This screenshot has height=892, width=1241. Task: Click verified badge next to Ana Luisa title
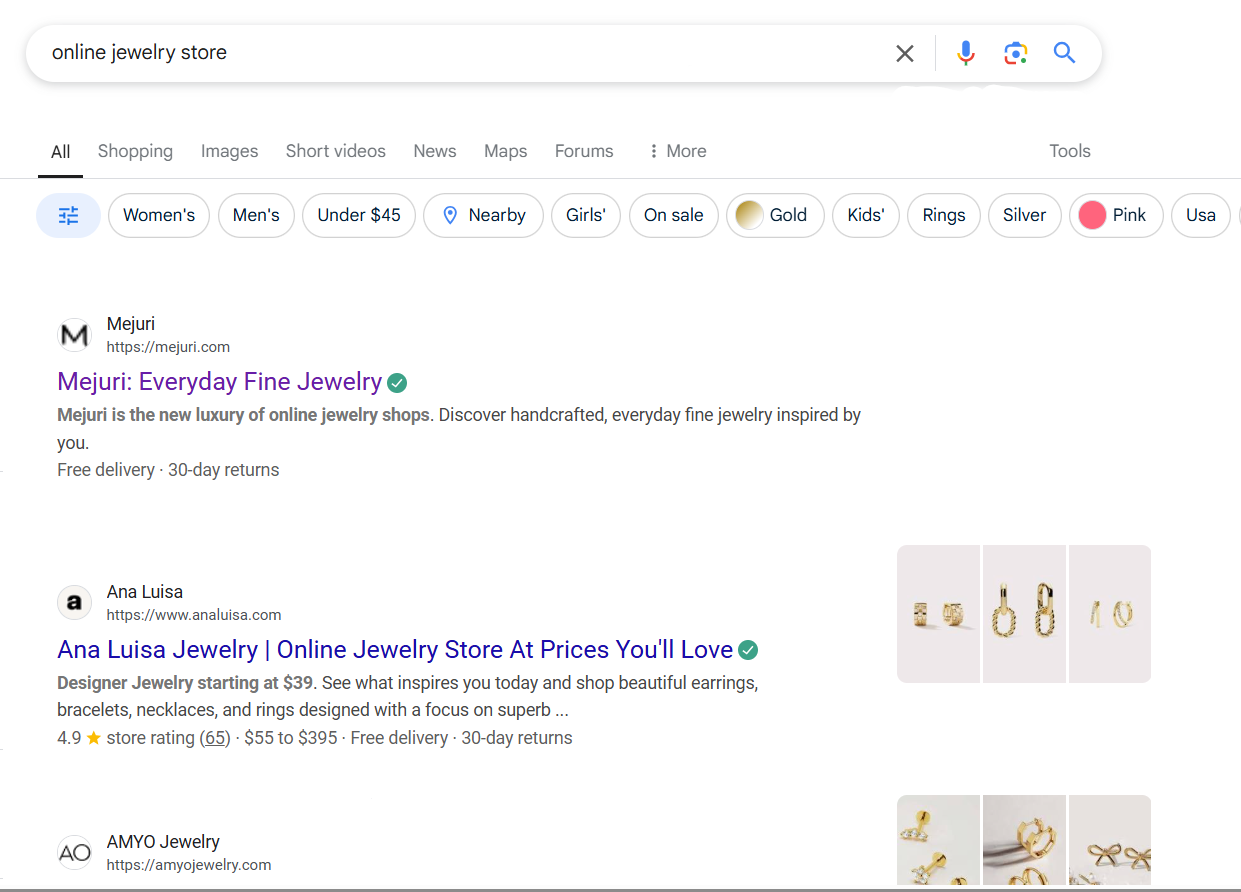(748, 650)
